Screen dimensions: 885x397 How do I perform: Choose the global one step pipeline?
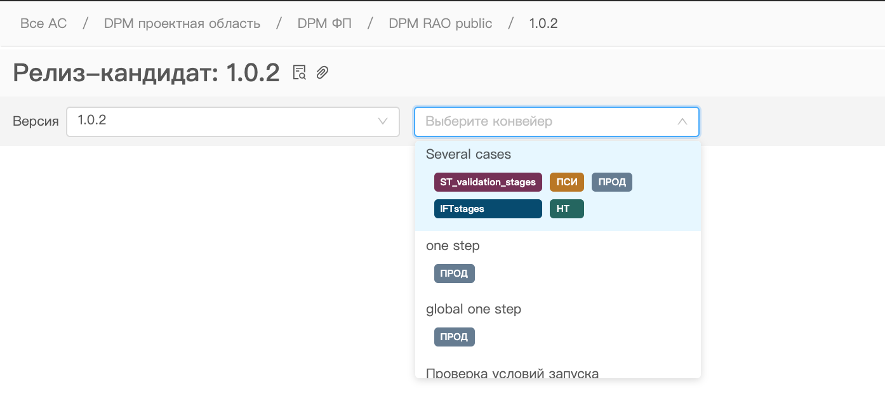click(558, 326)
